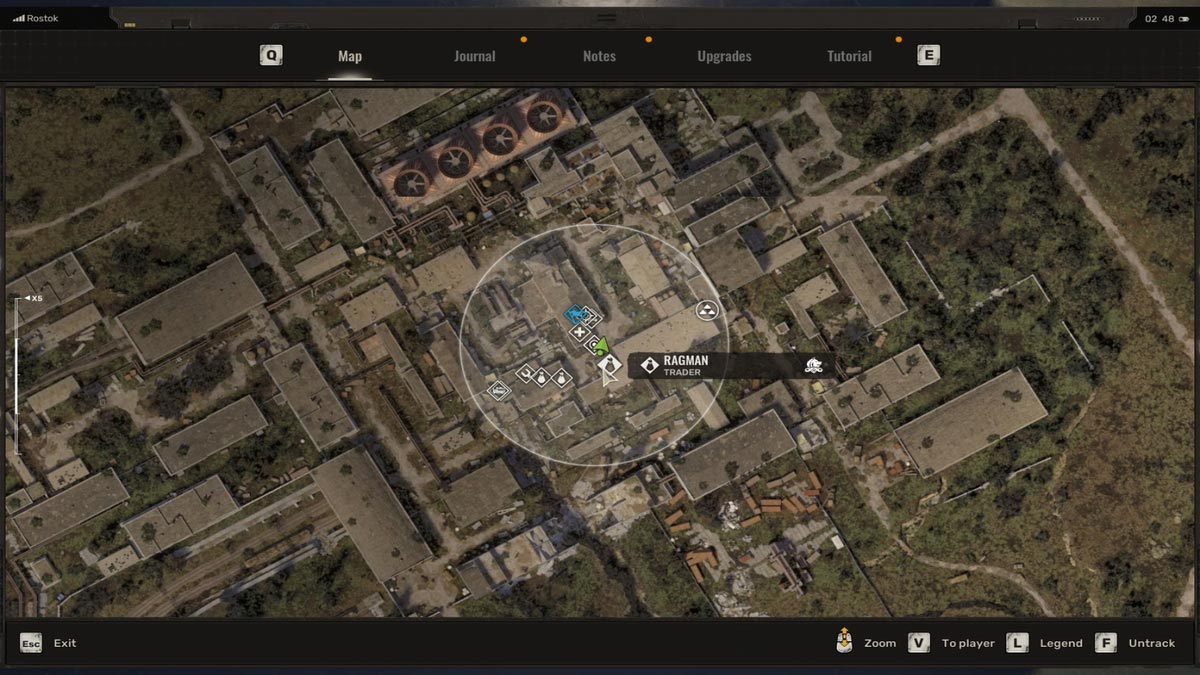Untrack the selected marker
This screenshot has height=675, width=1200.
coord(1151,643)
